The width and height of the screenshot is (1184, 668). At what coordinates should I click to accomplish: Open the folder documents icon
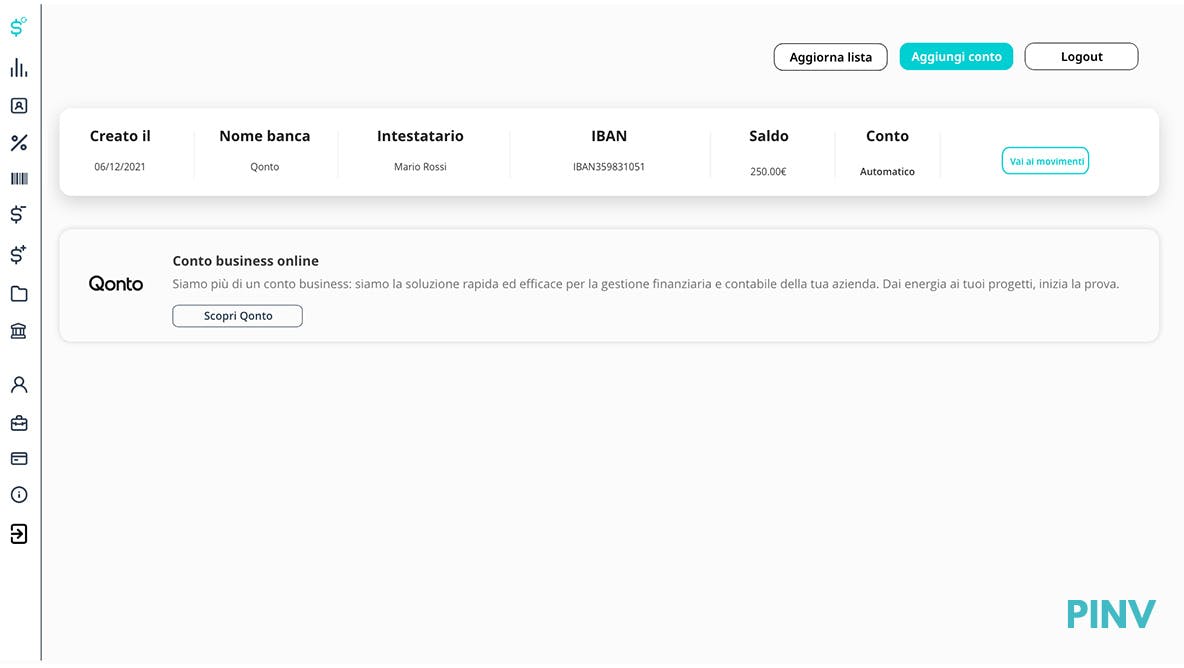pyautogui.click(x=18, y=294)
